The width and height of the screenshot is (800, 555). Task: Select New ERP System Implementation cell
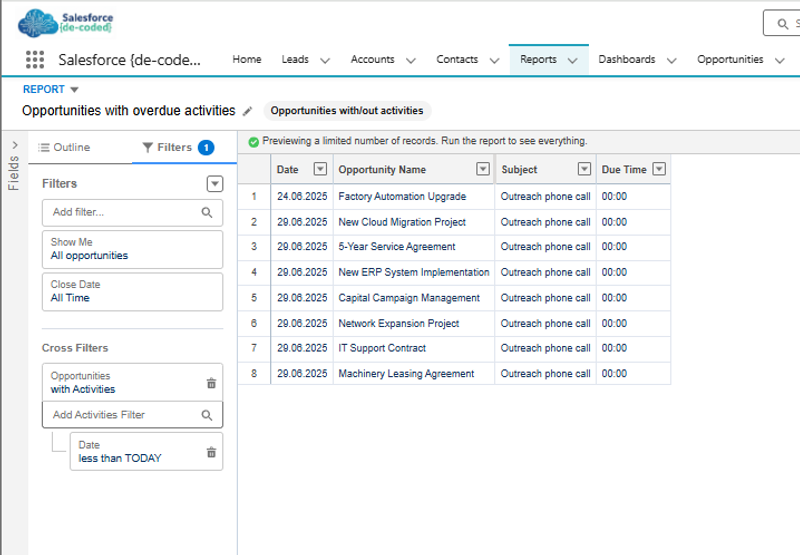[x=414, y=272]
